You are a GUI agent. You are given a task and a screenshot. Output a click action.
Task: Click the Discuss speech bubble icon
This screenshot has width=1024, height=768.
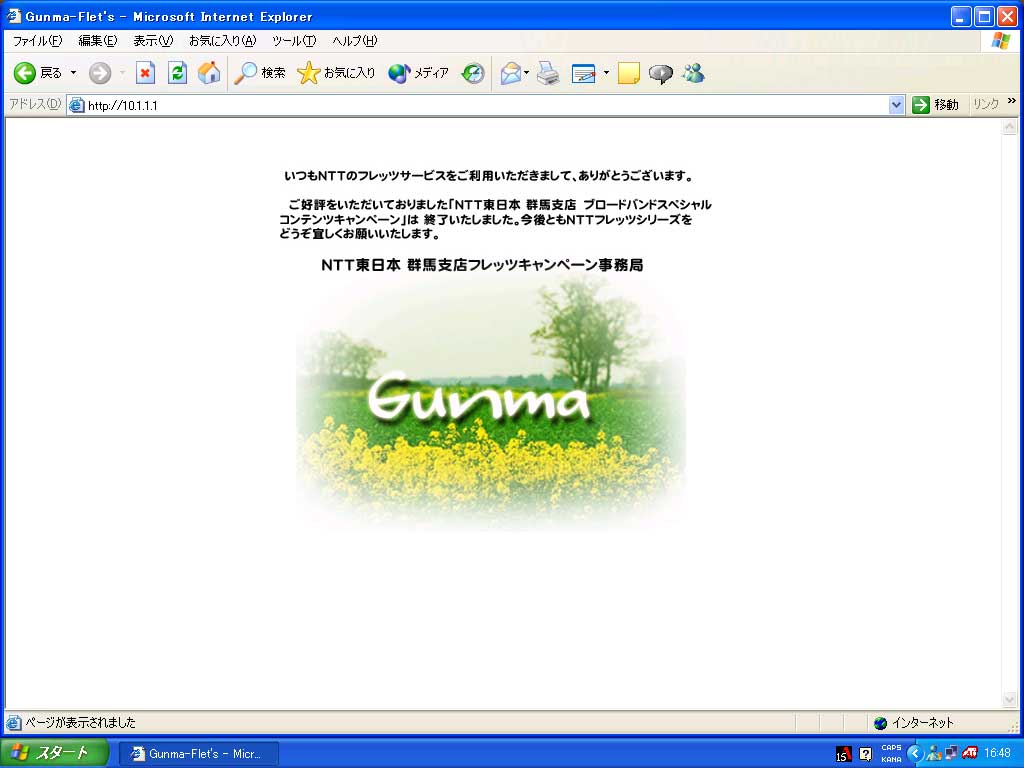[x=660, y=73]
